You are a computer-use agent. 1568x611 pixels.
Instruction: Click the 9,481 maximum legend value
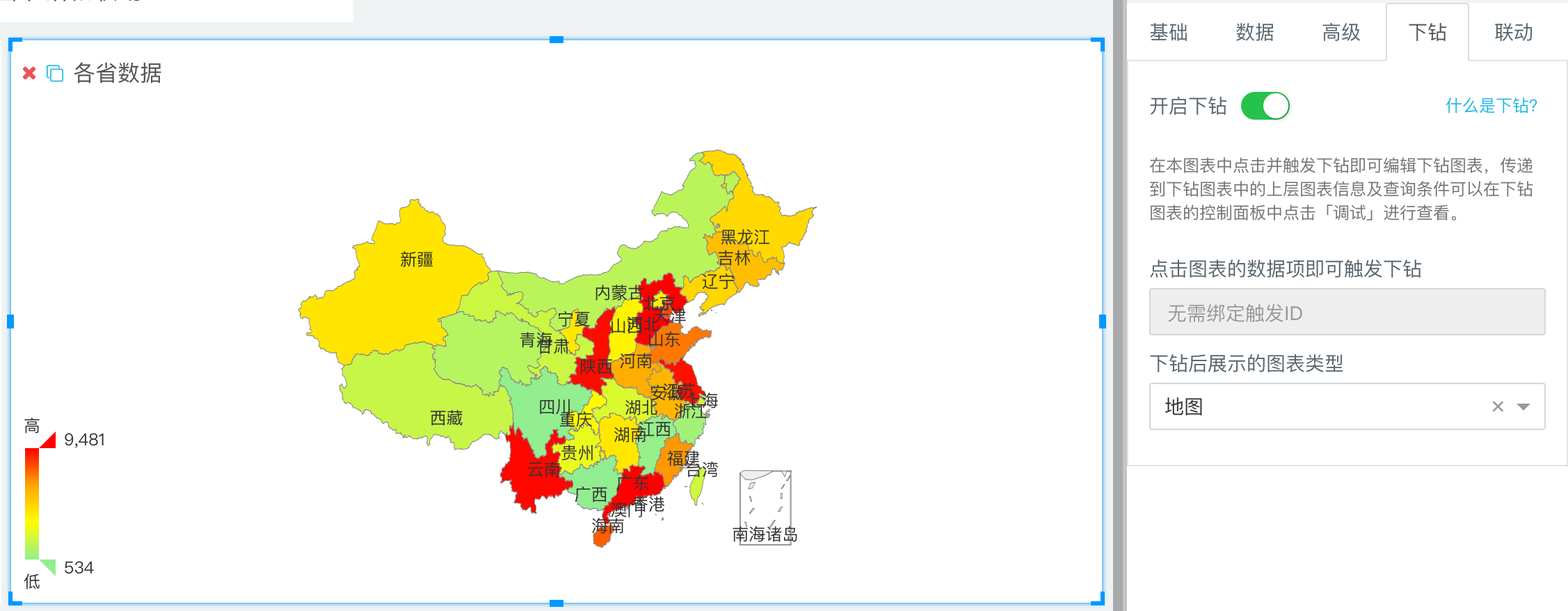tap(84, 440)
